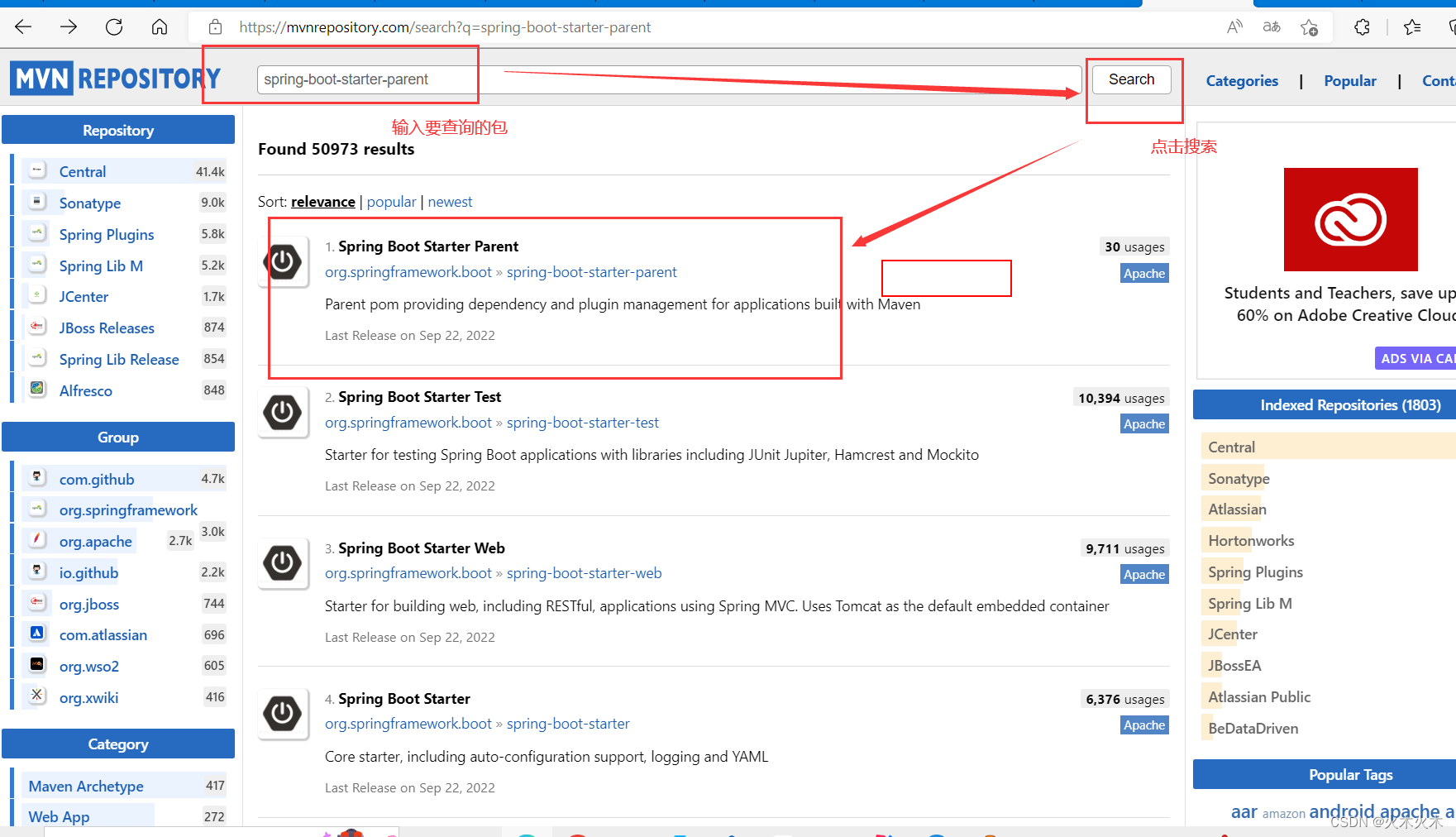Viewport: 1456px width, 837px height.
Task: Click the ADS VIA CARBON label
Action: [x=1415, y=358]
